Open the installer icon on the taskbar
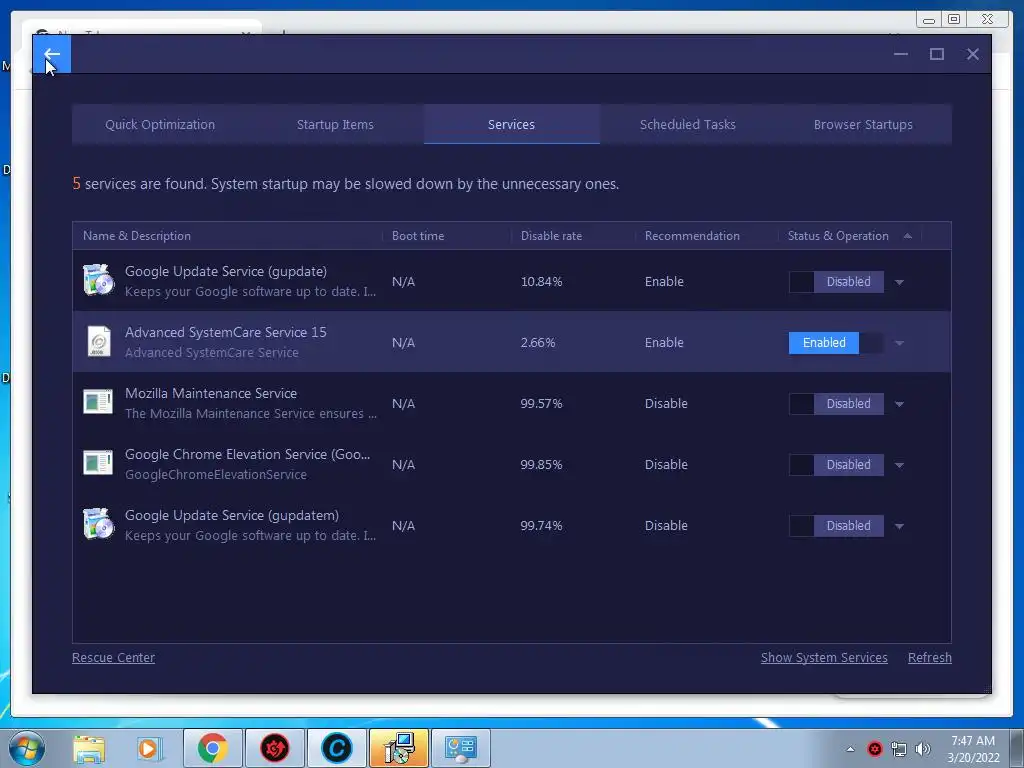 398,748
